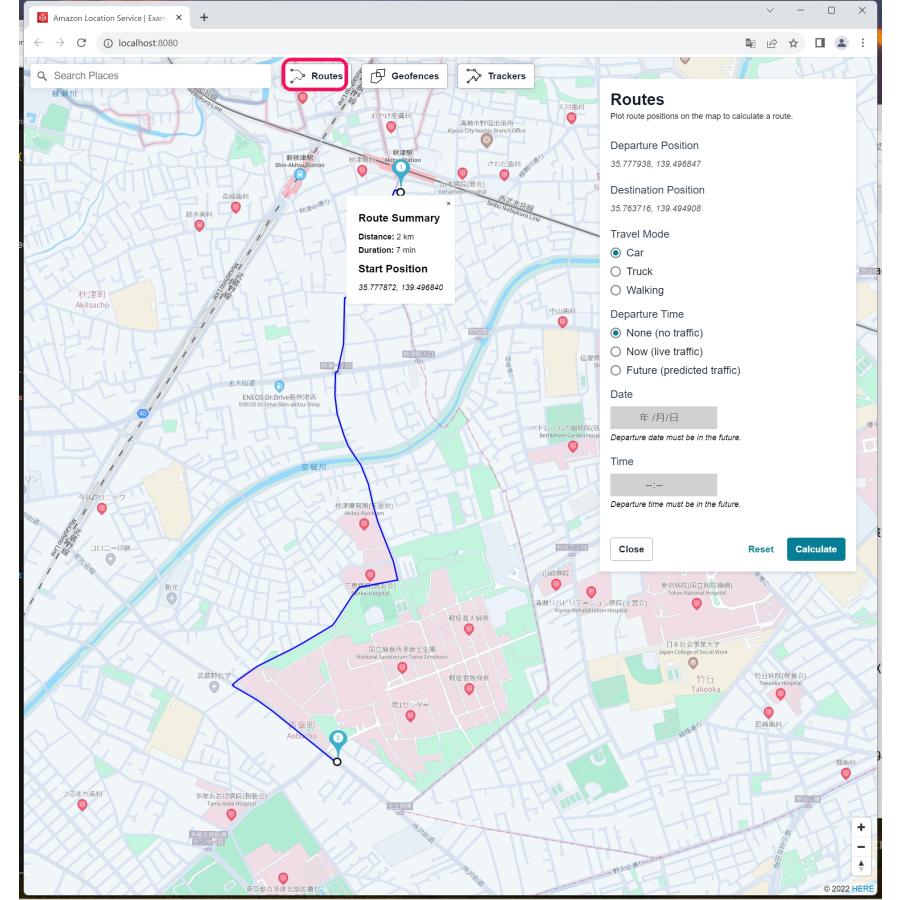Open the Trackers panel
Viewport: 900px width, 900px height.
[496, 76]
